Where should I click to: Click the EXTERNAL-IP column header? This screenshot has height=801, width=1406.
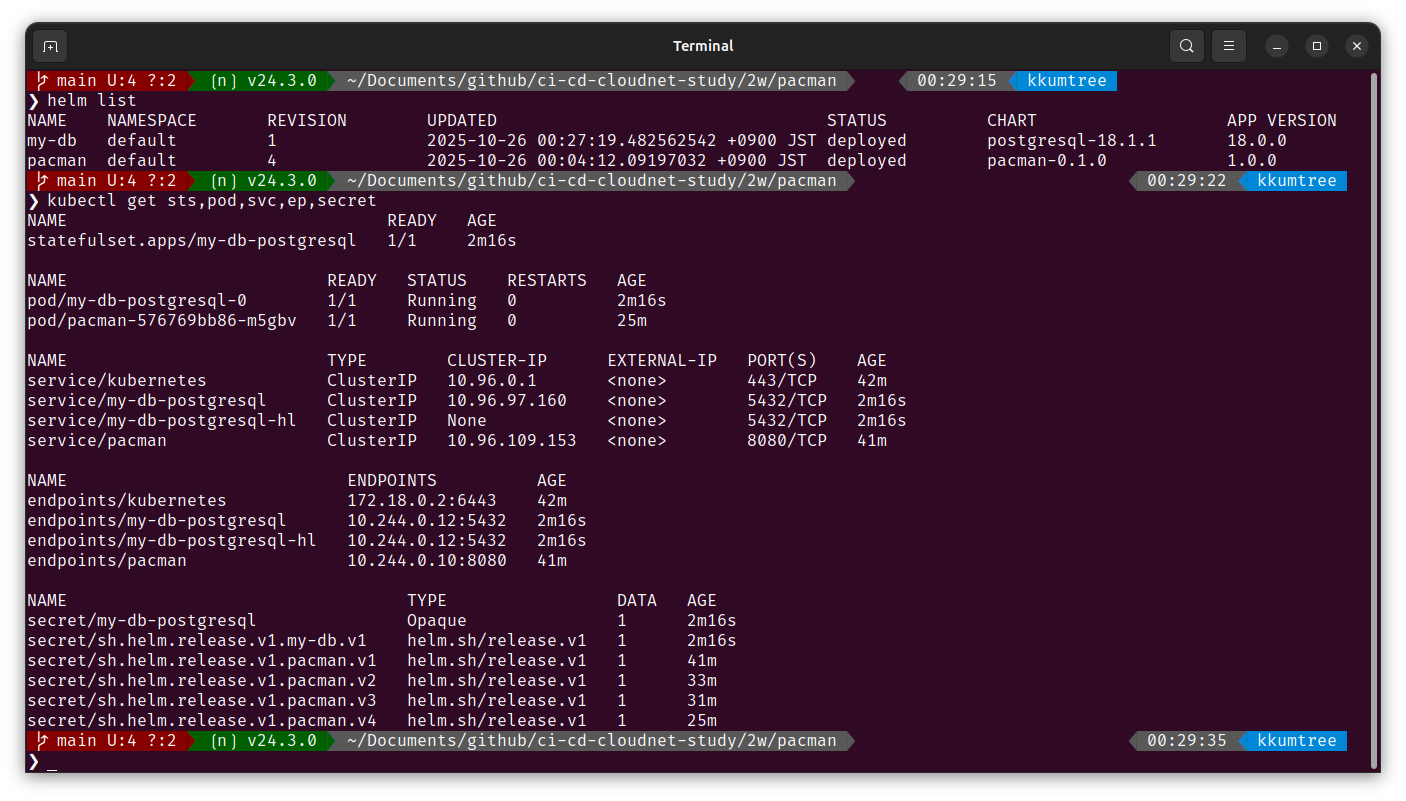(x=662, y=360)
